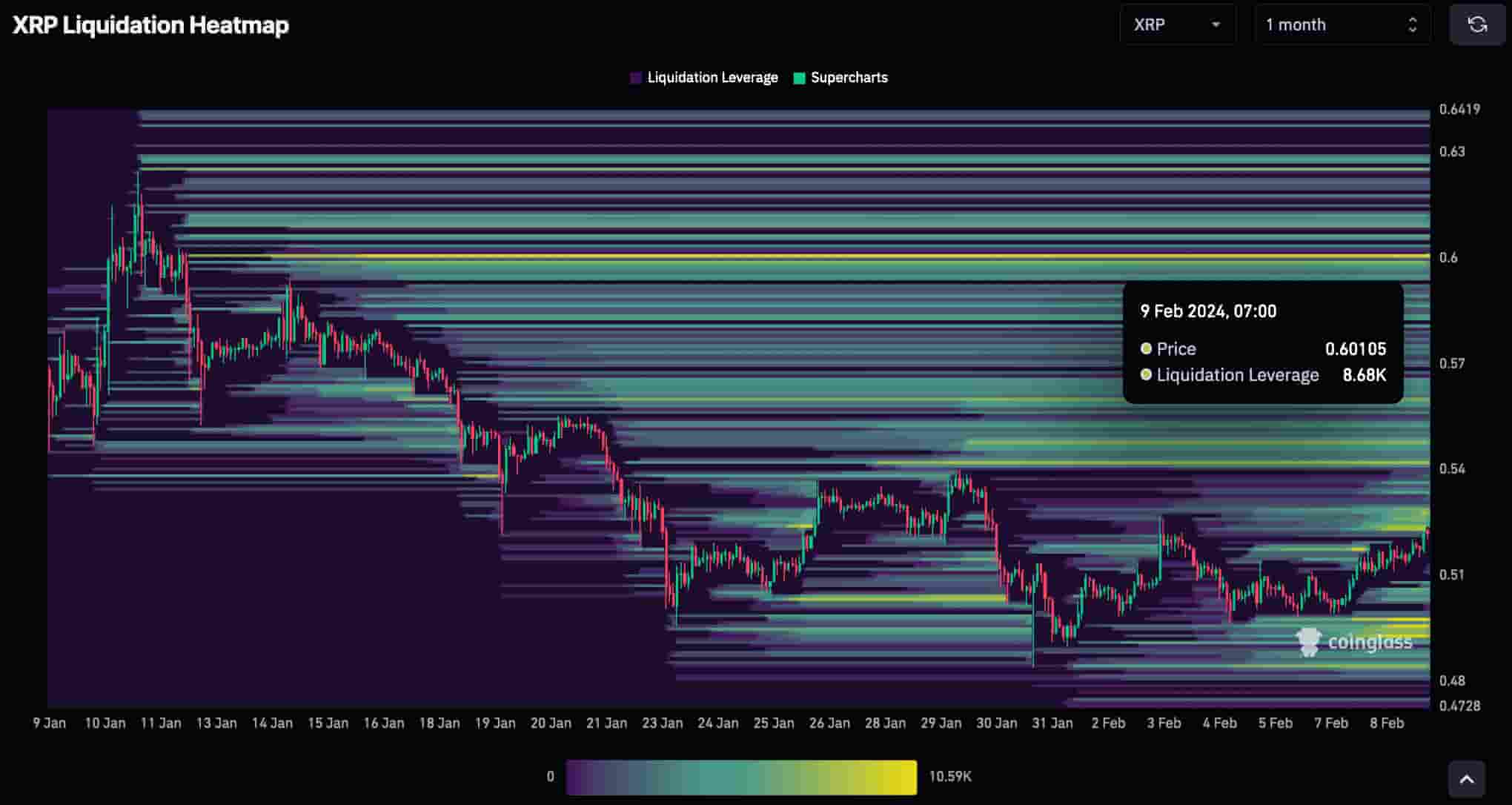
Task: Click the purple start of the color scale bar
Action: pos(576,777)
